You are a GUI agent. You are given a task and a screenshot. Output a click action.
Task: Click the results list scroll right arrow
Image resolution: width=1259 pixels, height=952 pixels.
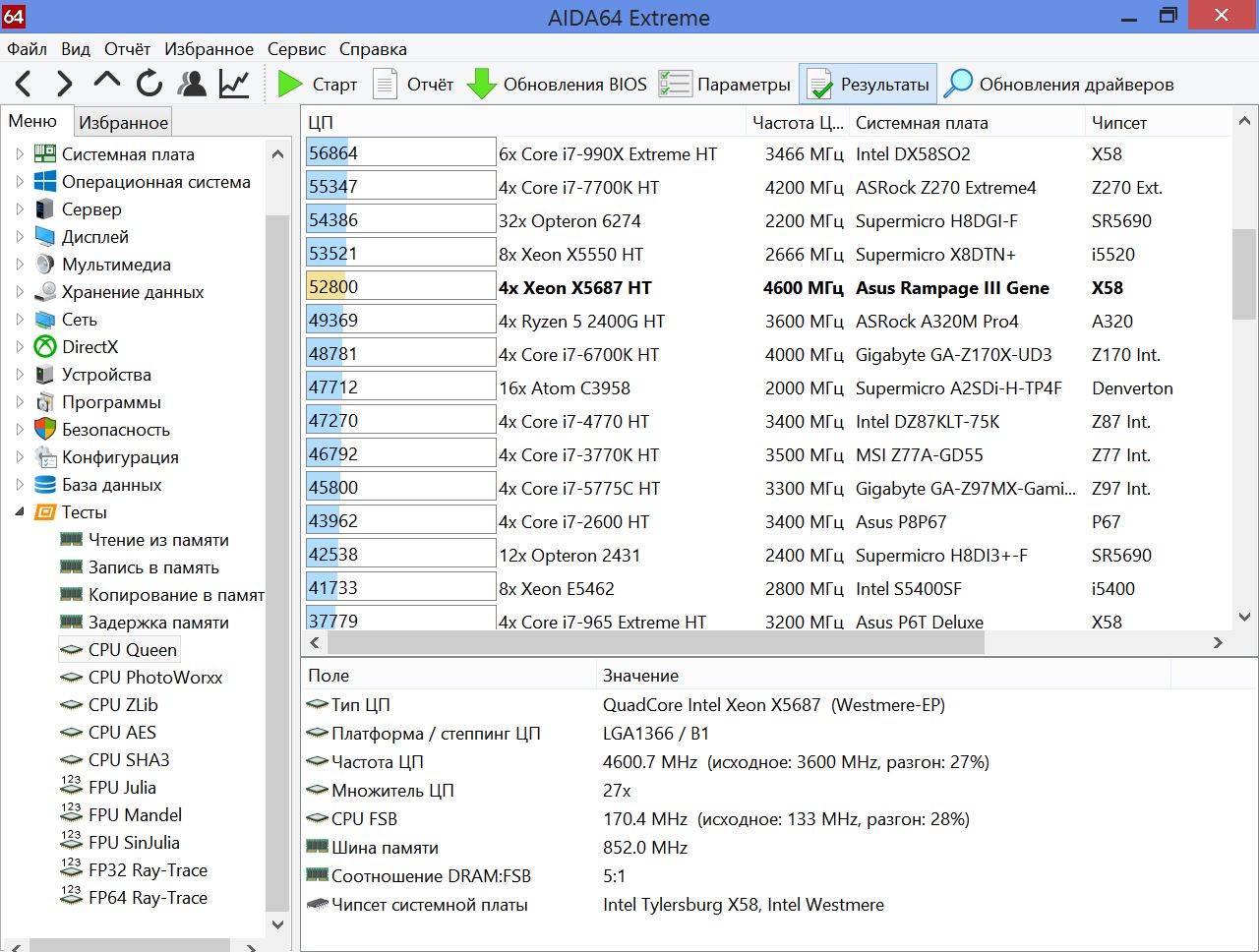(x=1218, y=643)
